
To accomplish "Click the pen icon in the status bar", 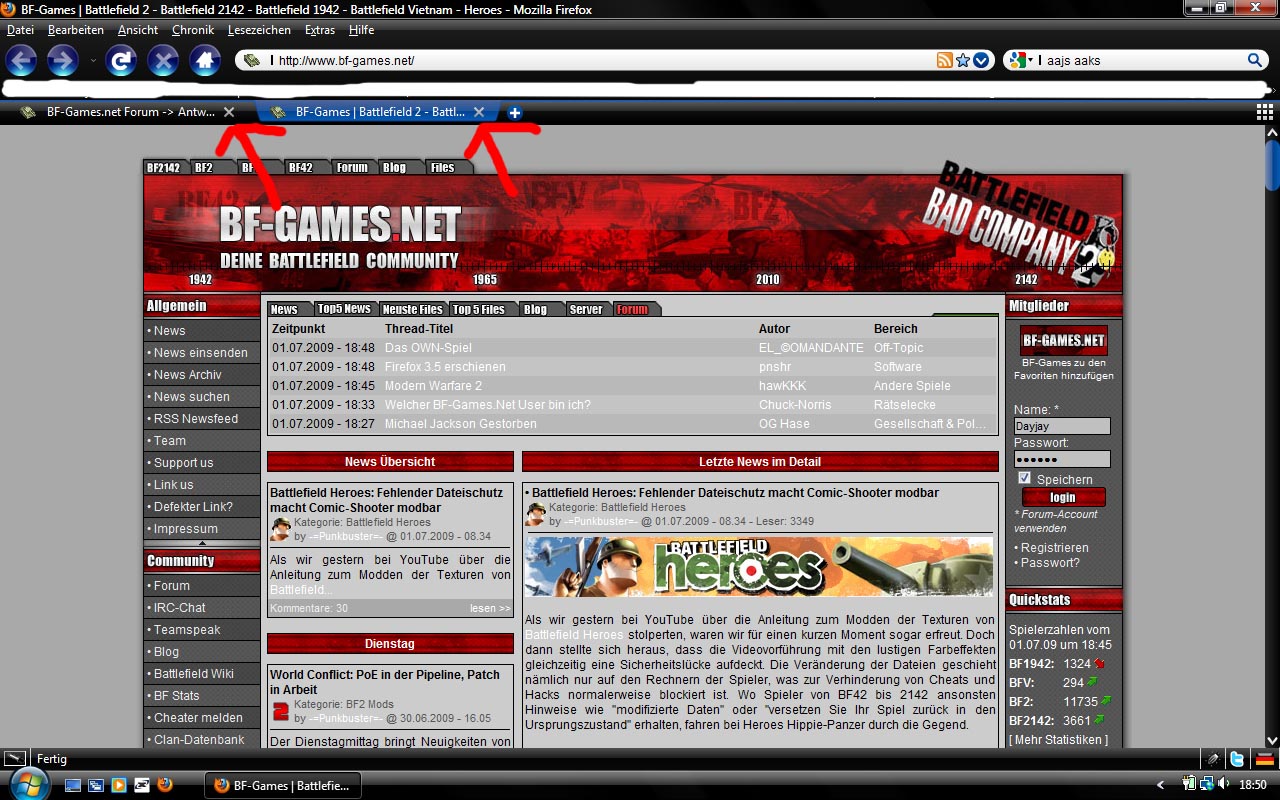I will pyautogui.click(x=1213, y=759).
